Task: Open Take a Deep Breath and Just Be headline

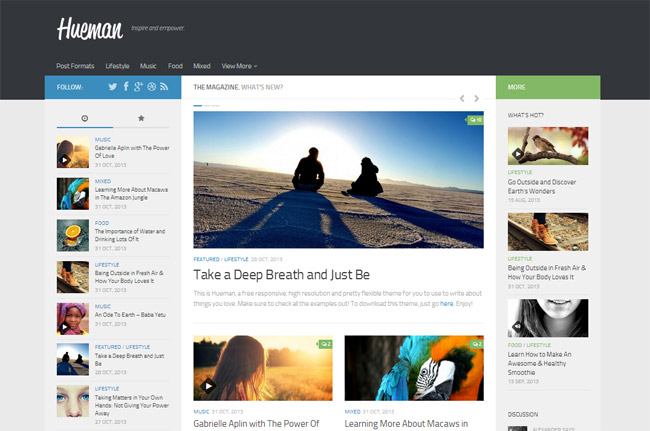Action: click(281, 275)
